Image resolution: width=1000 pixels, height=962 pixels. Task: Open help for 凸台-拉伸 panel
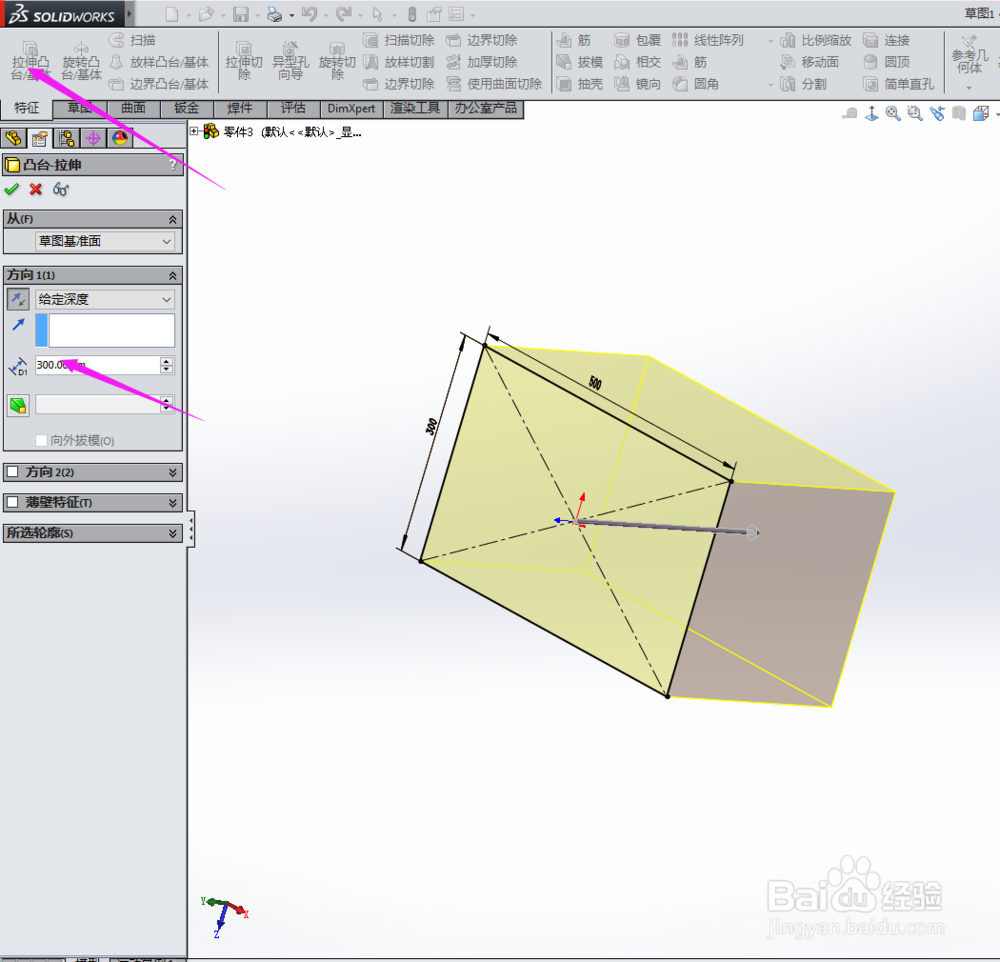(x=172, y=165)
